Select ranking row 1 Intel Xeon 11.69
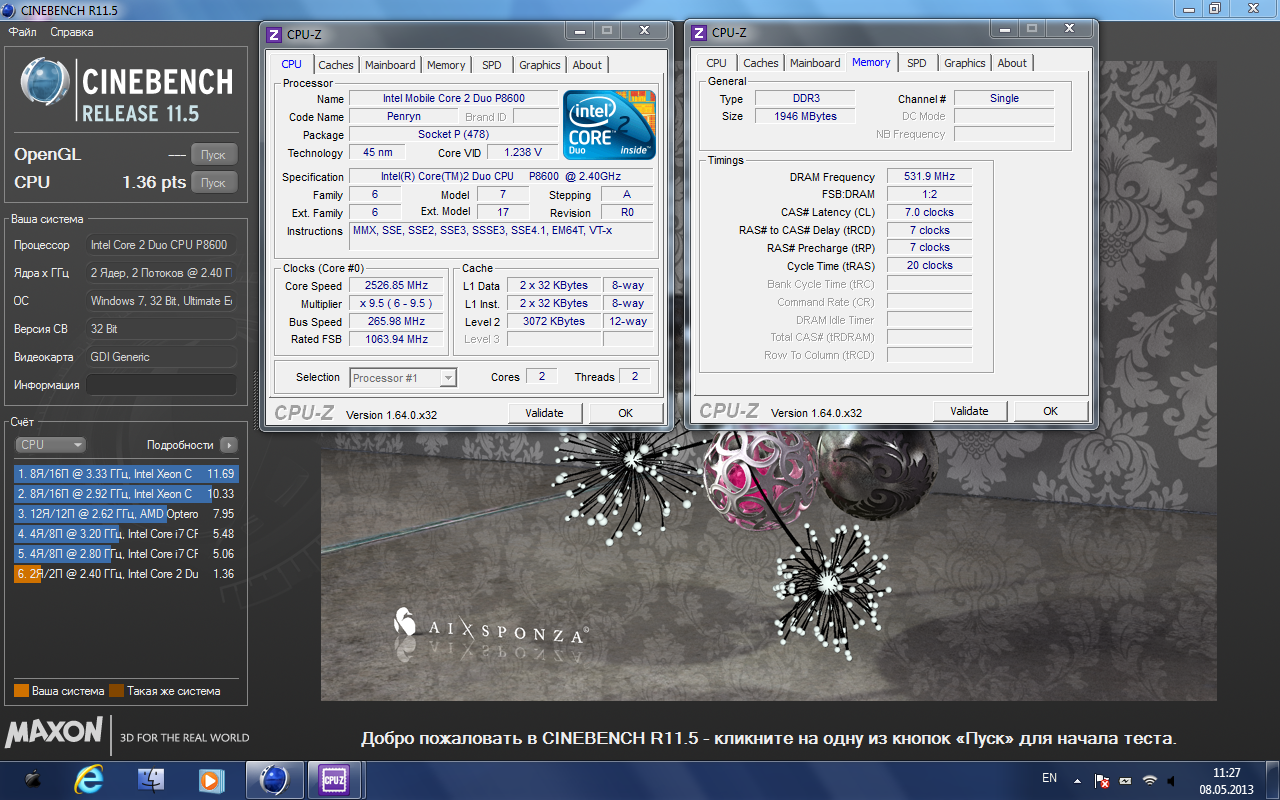 point(126,474)
